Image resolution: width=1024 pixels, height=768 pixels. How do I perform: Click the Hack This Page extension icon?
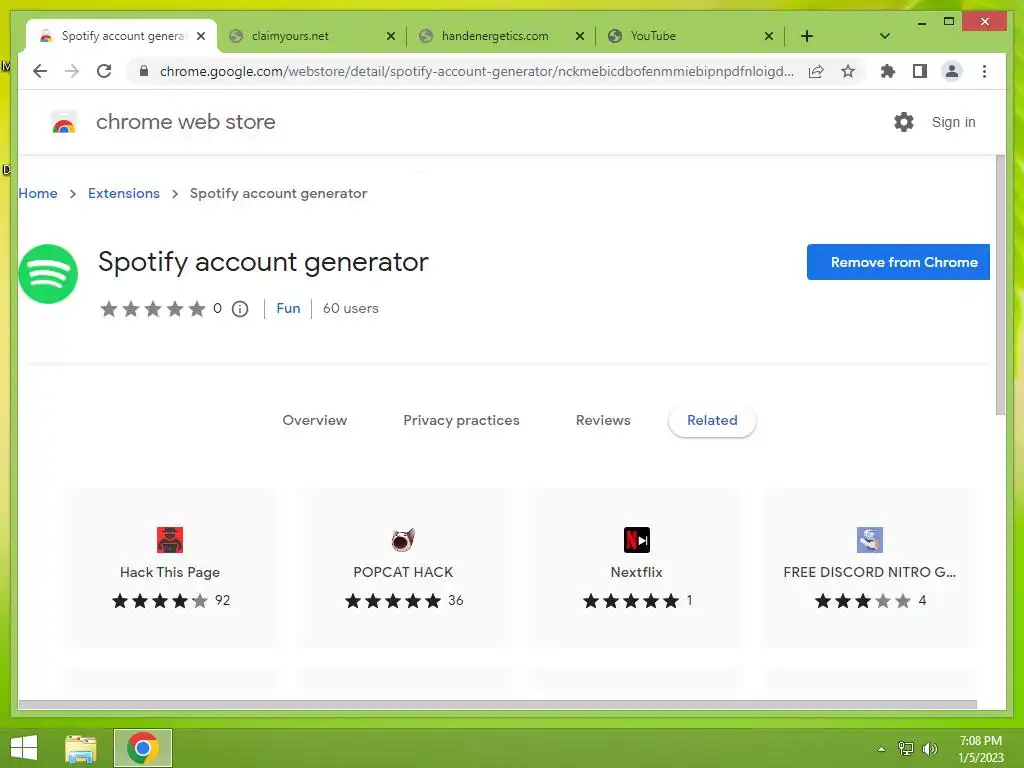tap(170, 540)
